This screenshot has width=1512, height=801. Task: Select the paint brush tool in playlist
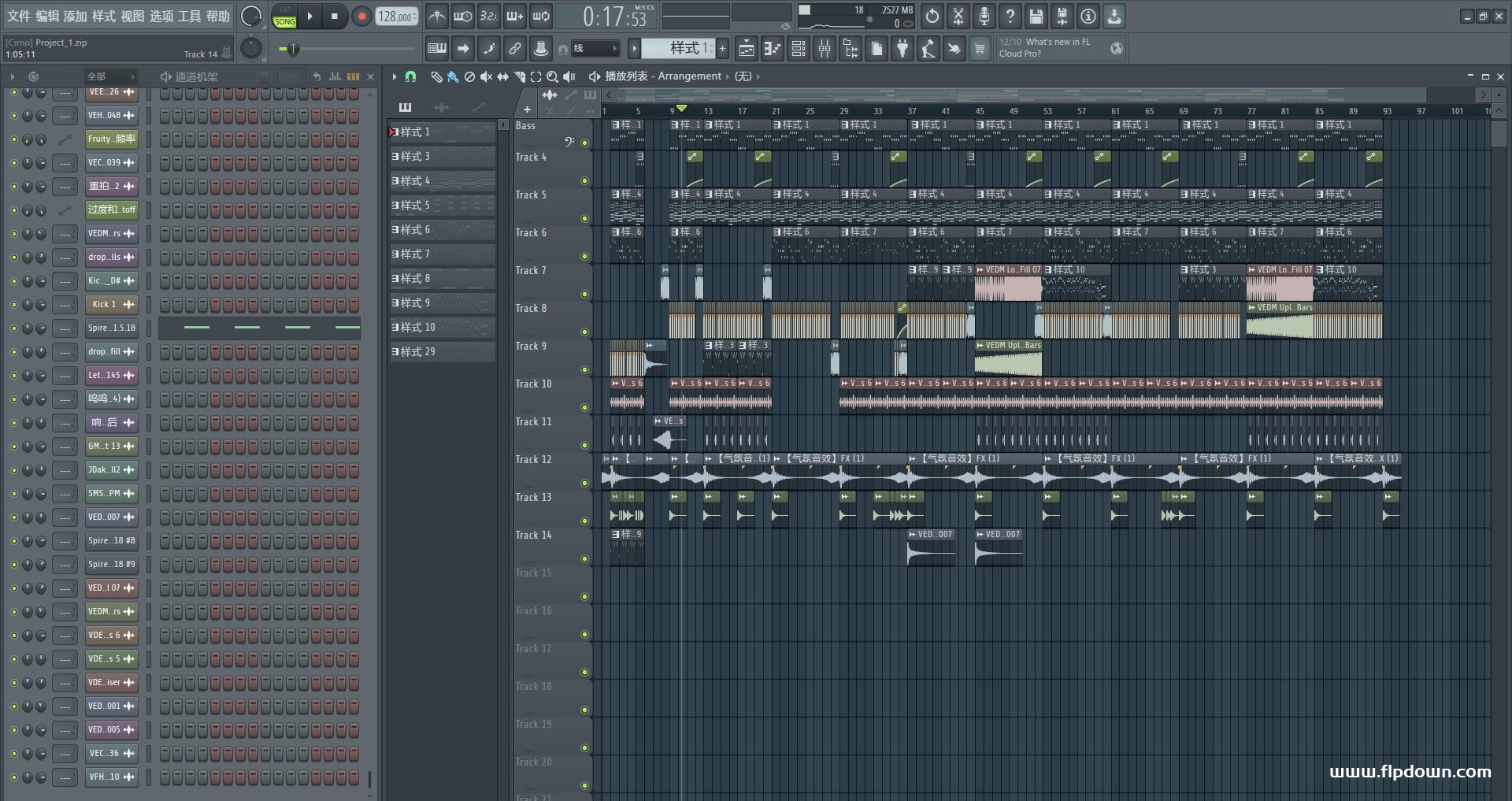point(452,76)
